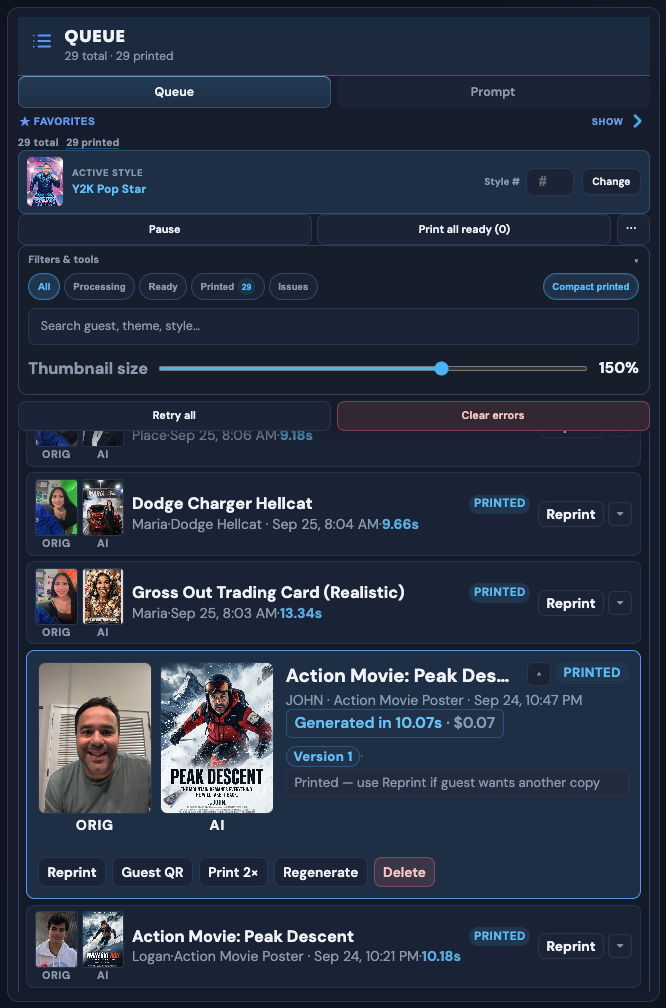Screen dimensions: 666x1008
Task: Click the 9.66s generation time for Maria
Action: click(400, 525)
